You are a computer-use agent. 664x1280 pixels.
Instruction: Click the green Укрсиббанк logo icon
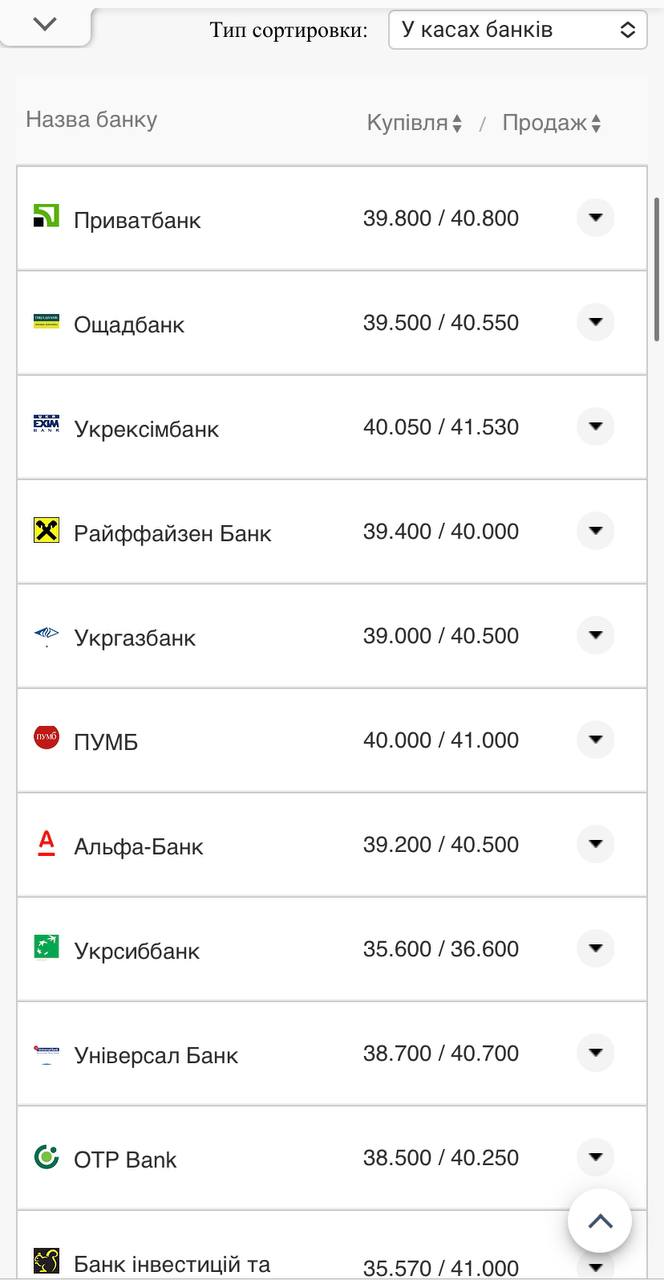click(x=46, y=947)
